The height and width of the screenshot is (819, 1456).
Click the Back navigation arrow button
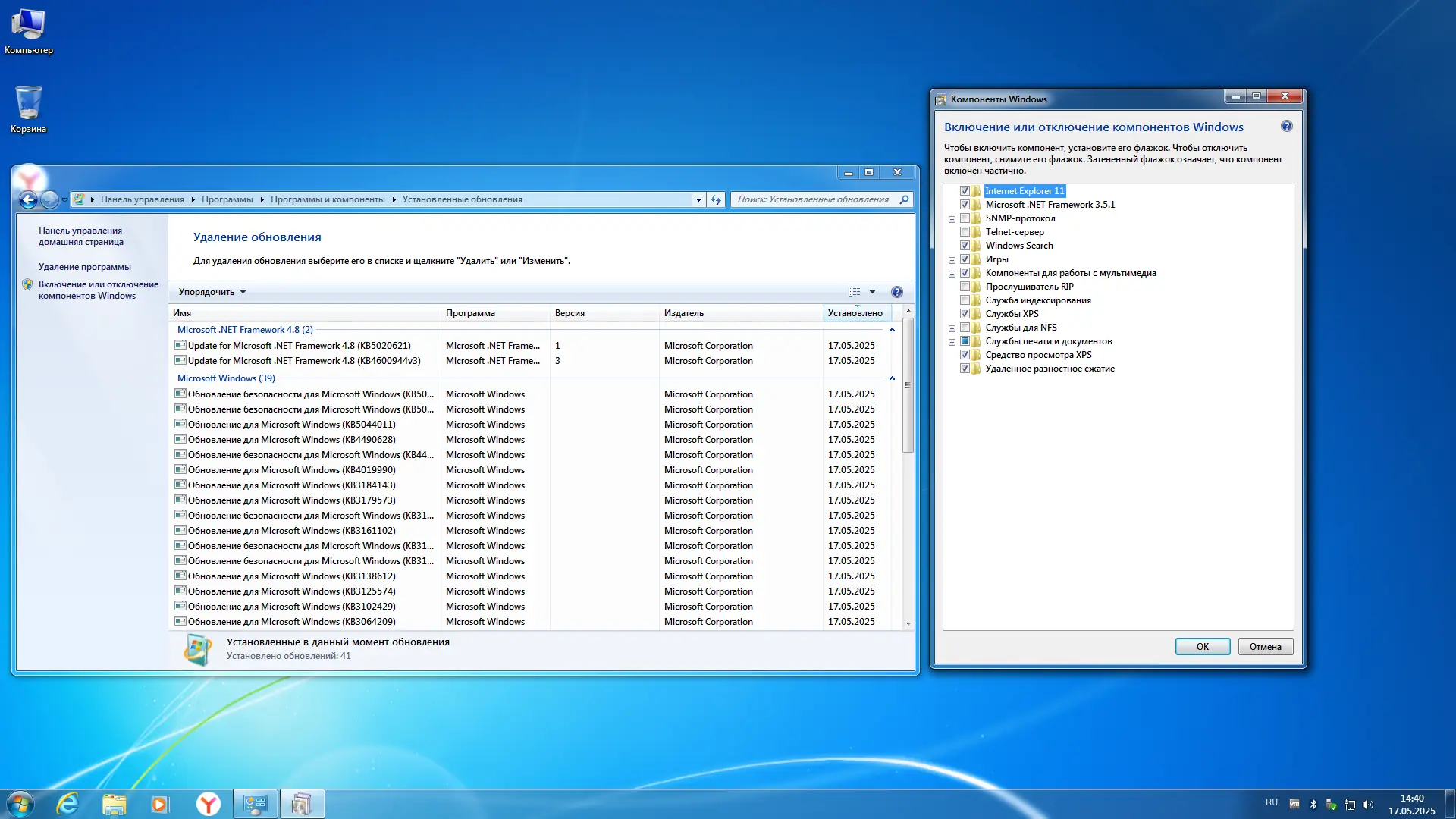point(28,199)
